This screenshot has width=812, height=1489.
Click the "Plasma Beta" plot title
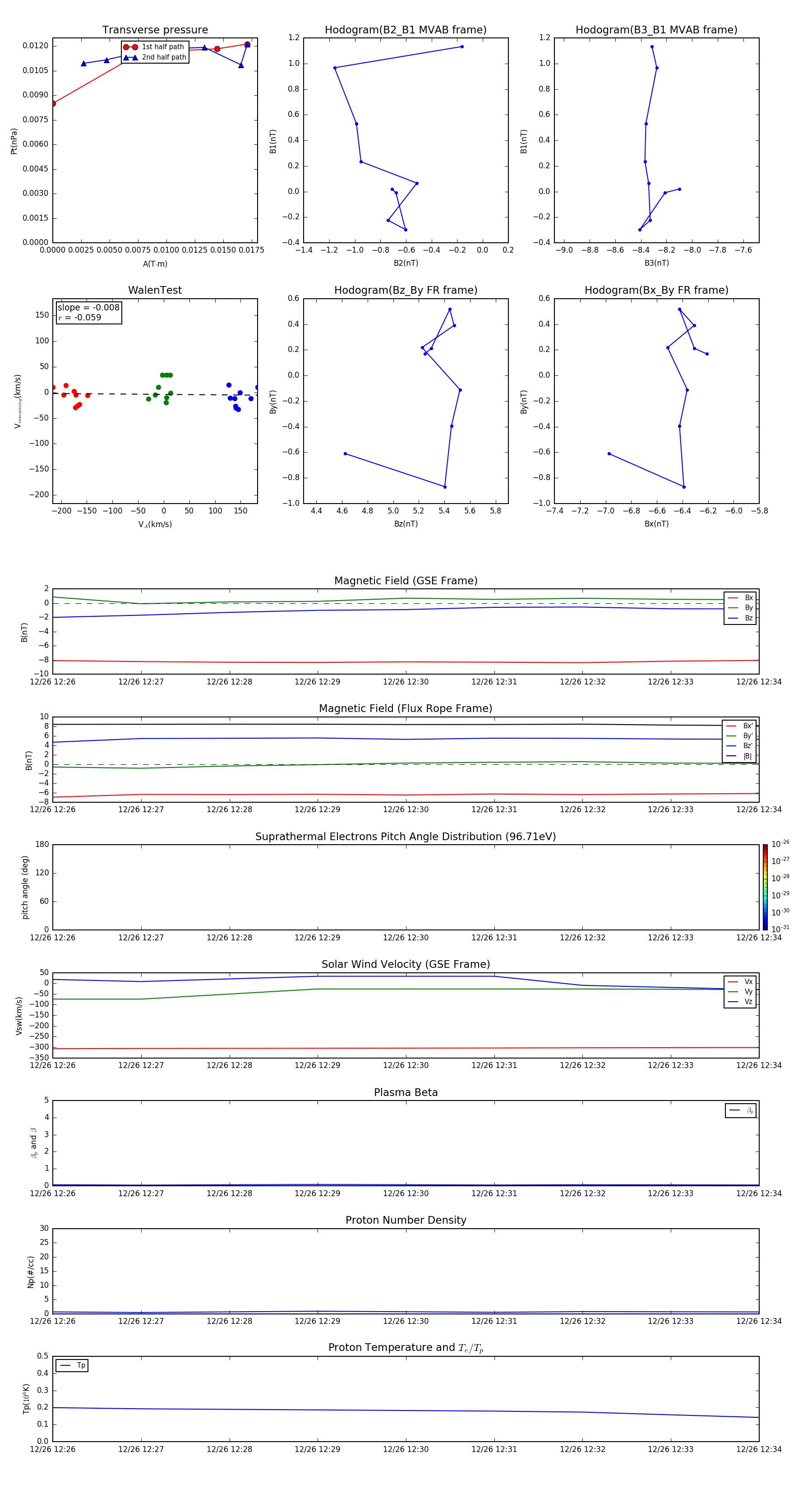click(406, 1092)
